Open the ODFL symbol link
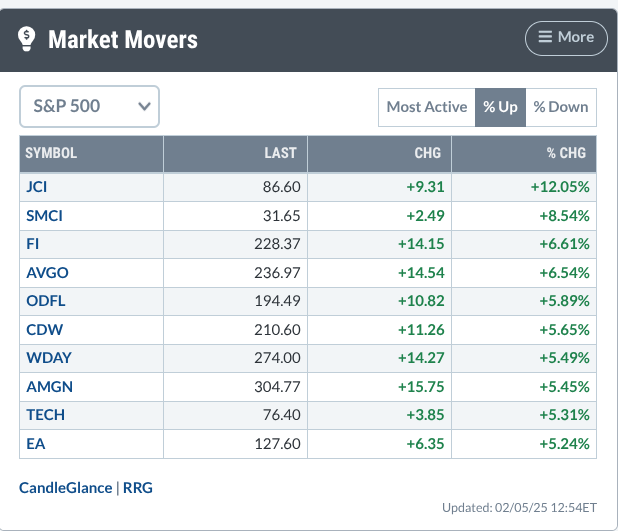This screenshot has width=618, height=531. (x=46, y=301)
